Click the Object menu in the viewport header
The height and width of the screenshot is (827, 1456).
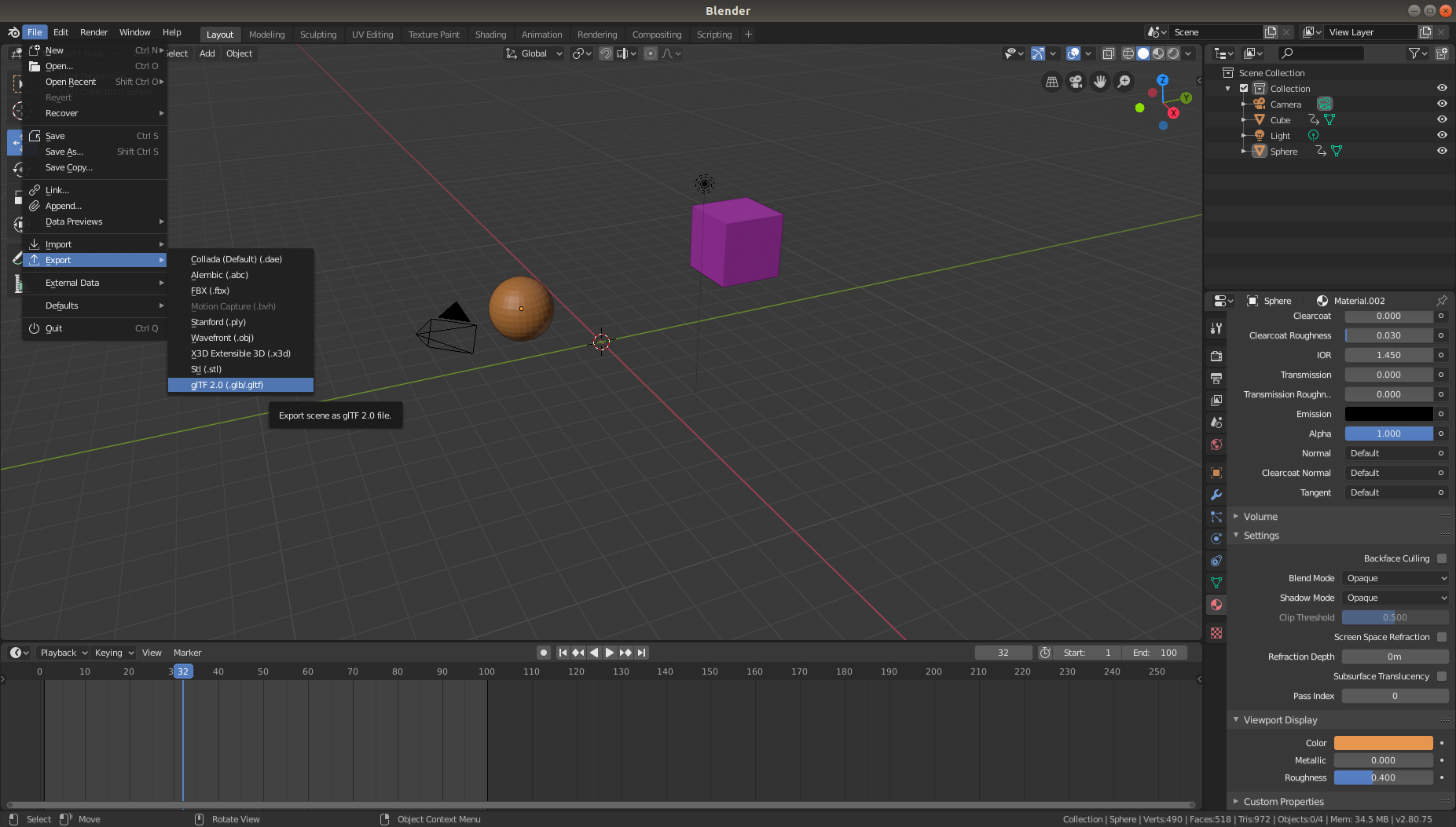coord(239,53)
